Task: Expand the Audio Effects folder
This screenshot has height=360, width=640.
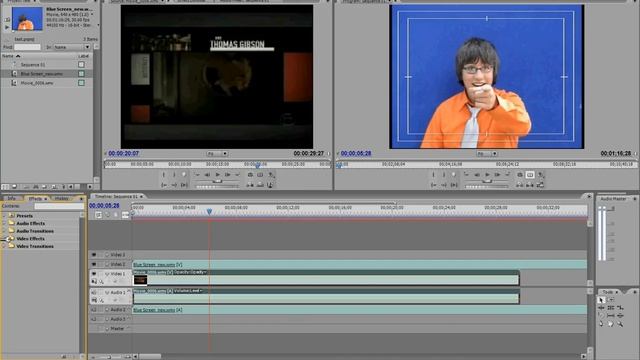Action: (x=4, y=223)
